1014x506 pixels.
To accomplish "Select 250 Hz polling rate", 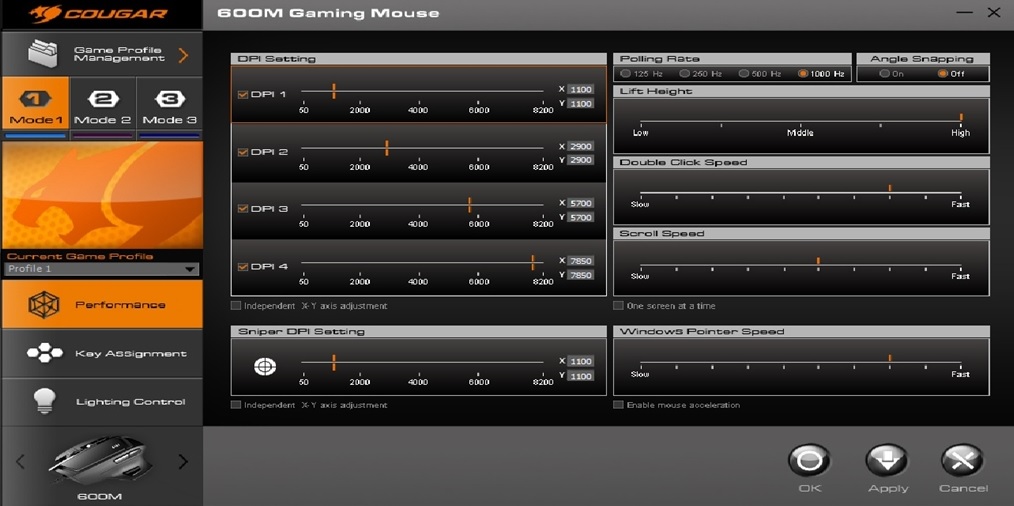I will point(684,74).
